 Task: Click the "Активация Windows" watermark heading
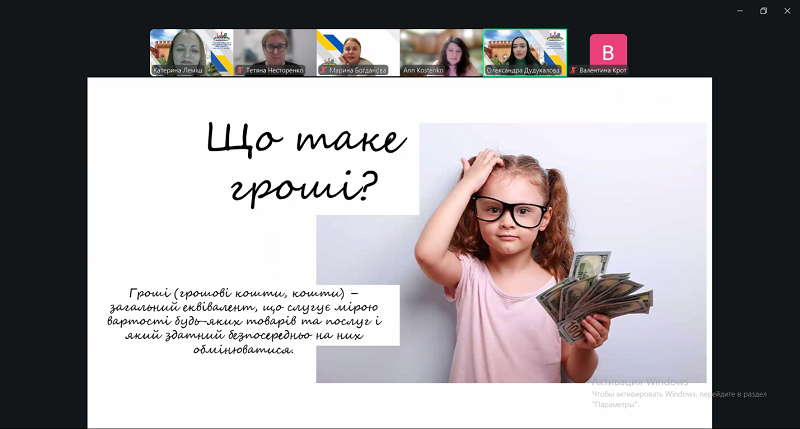[640, 382]
